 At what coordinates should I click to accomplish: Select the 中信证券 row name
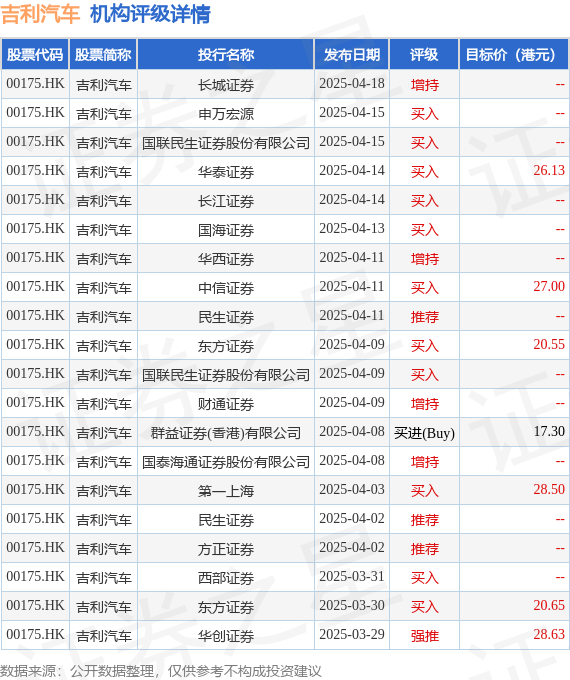click(226, 288)
